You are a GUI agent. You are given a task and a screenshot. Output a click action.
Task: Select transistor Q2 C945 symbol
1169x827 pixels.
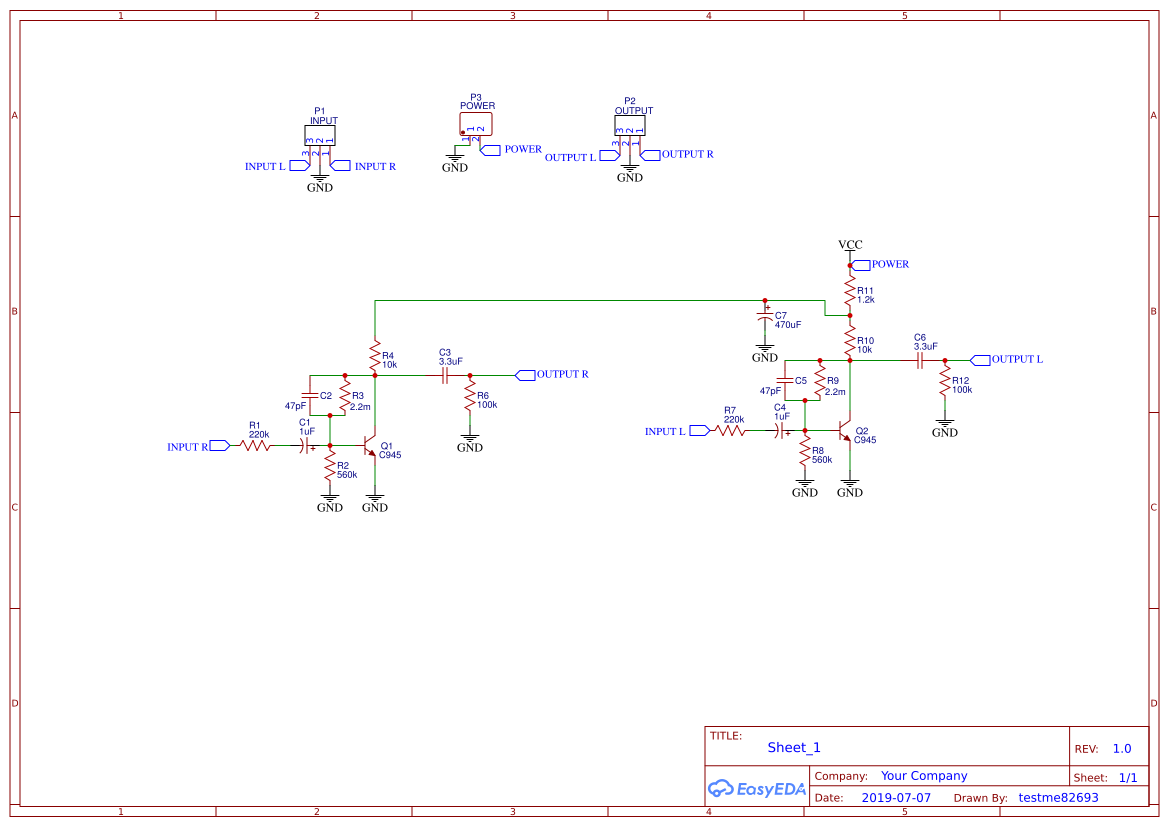(x=845, y=430)
